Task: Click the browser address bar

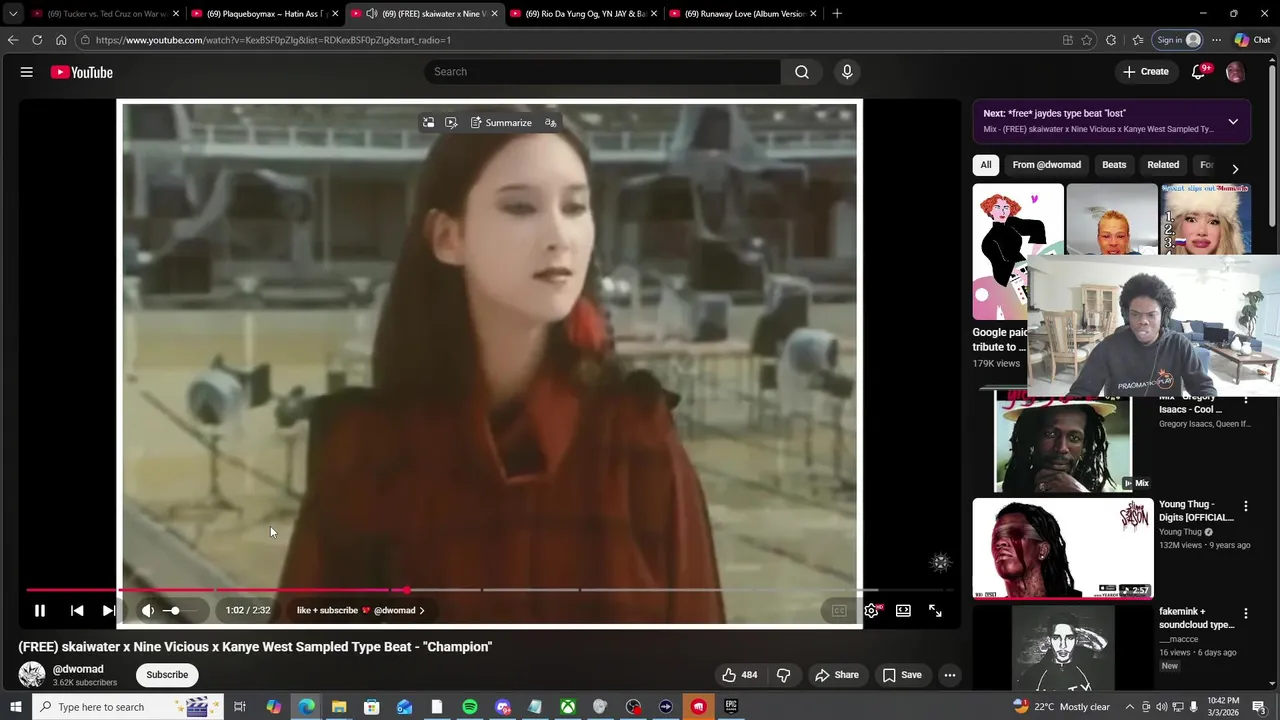Action: (570, 40)
